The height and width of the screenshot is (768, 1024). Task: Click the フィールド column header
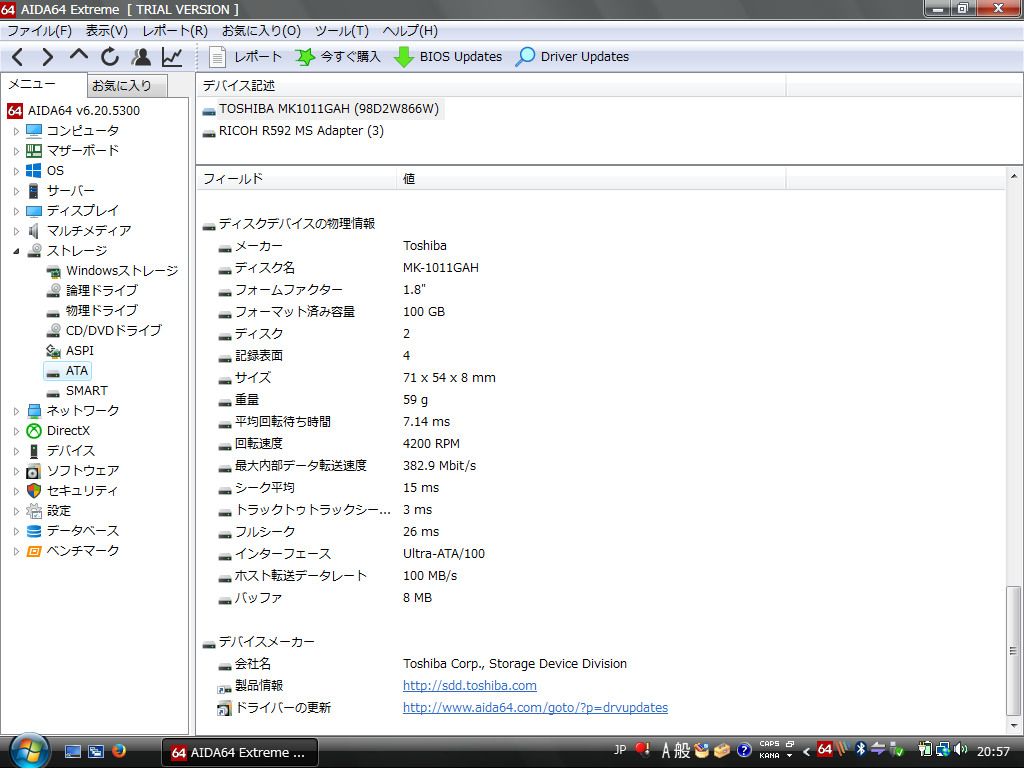(296, 178)
